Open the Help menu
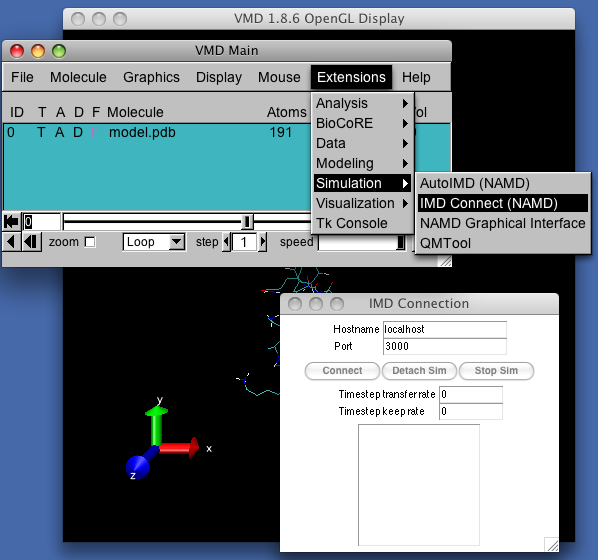598x560 pixels. [416, 77]
